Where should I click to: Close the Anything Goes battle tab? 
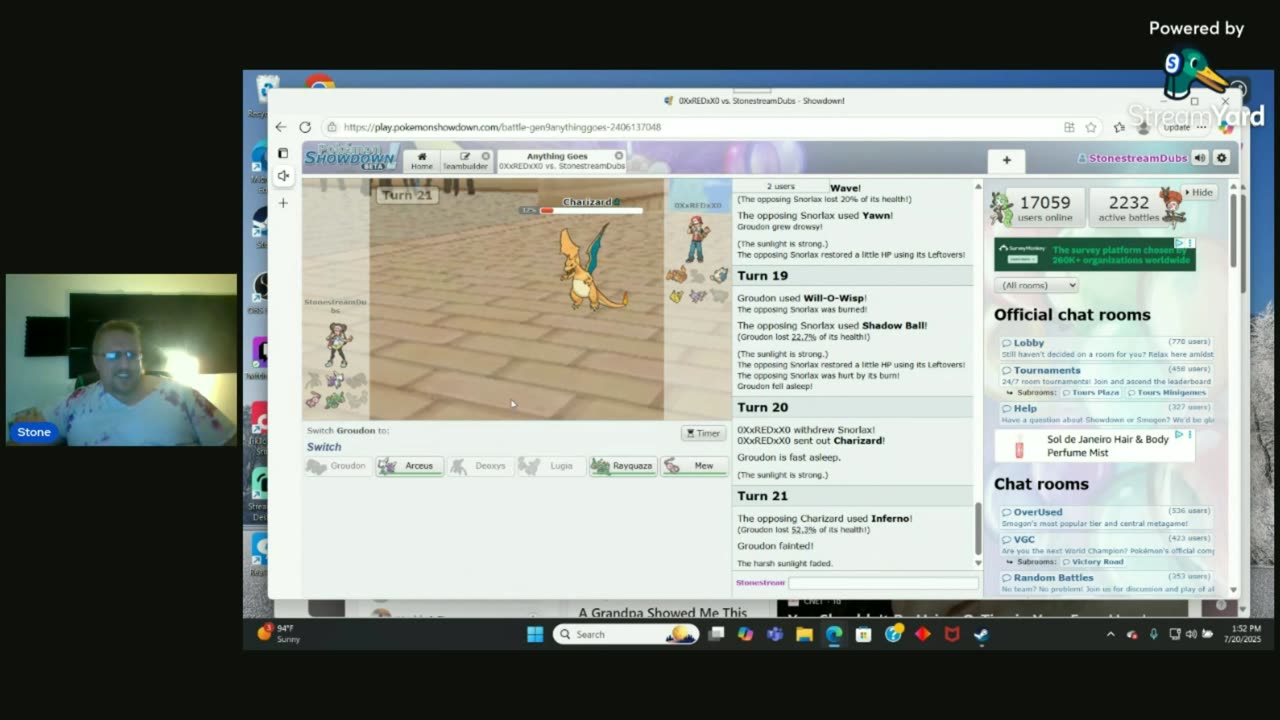619,156
